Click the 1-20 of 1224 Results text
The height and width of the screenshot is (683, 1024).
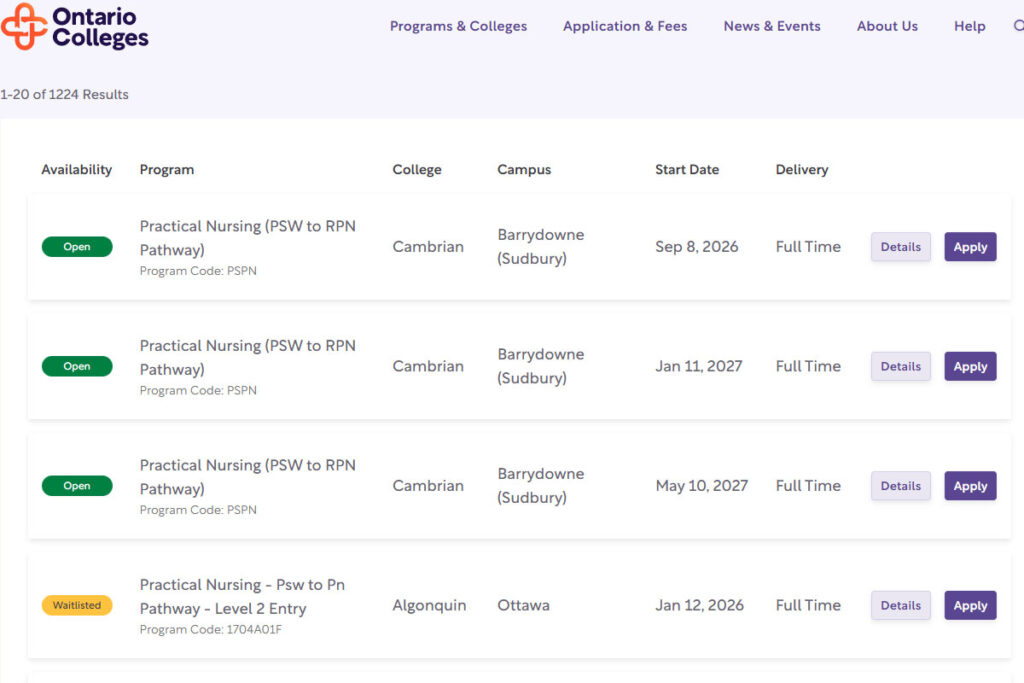pos(64,94)
